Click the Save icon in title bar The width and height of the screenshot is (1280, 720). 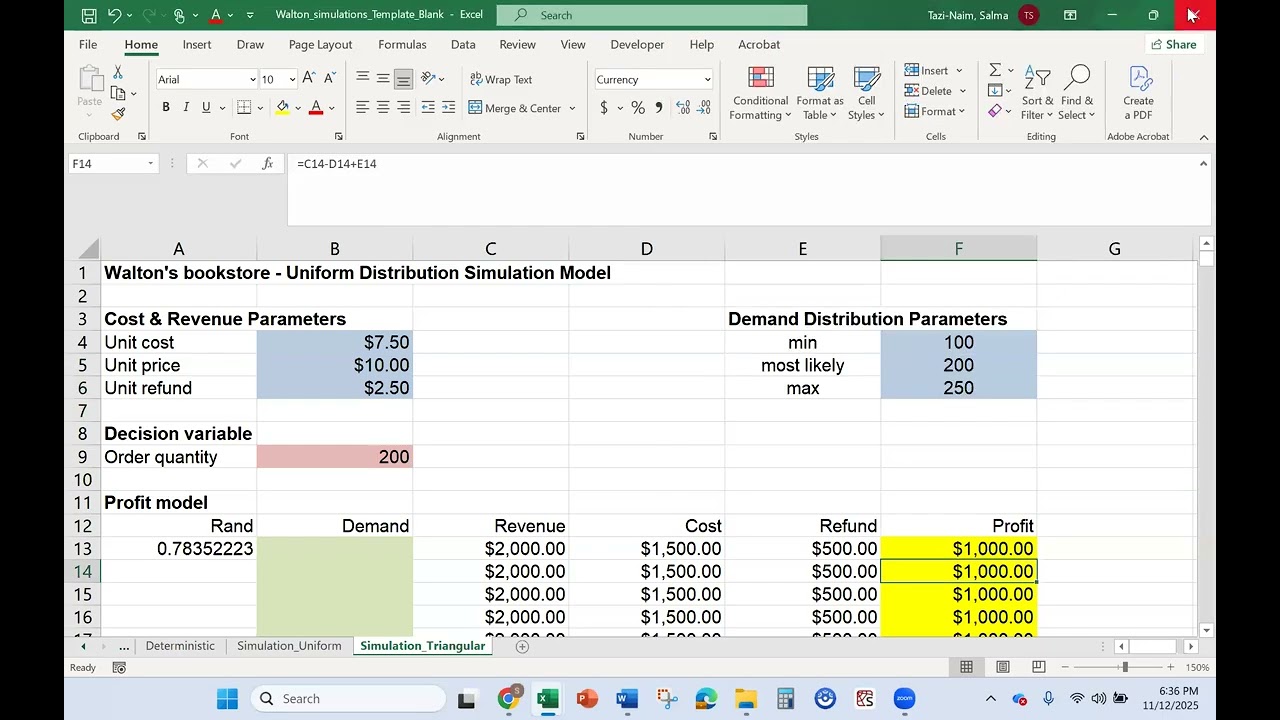click(89, 15)
